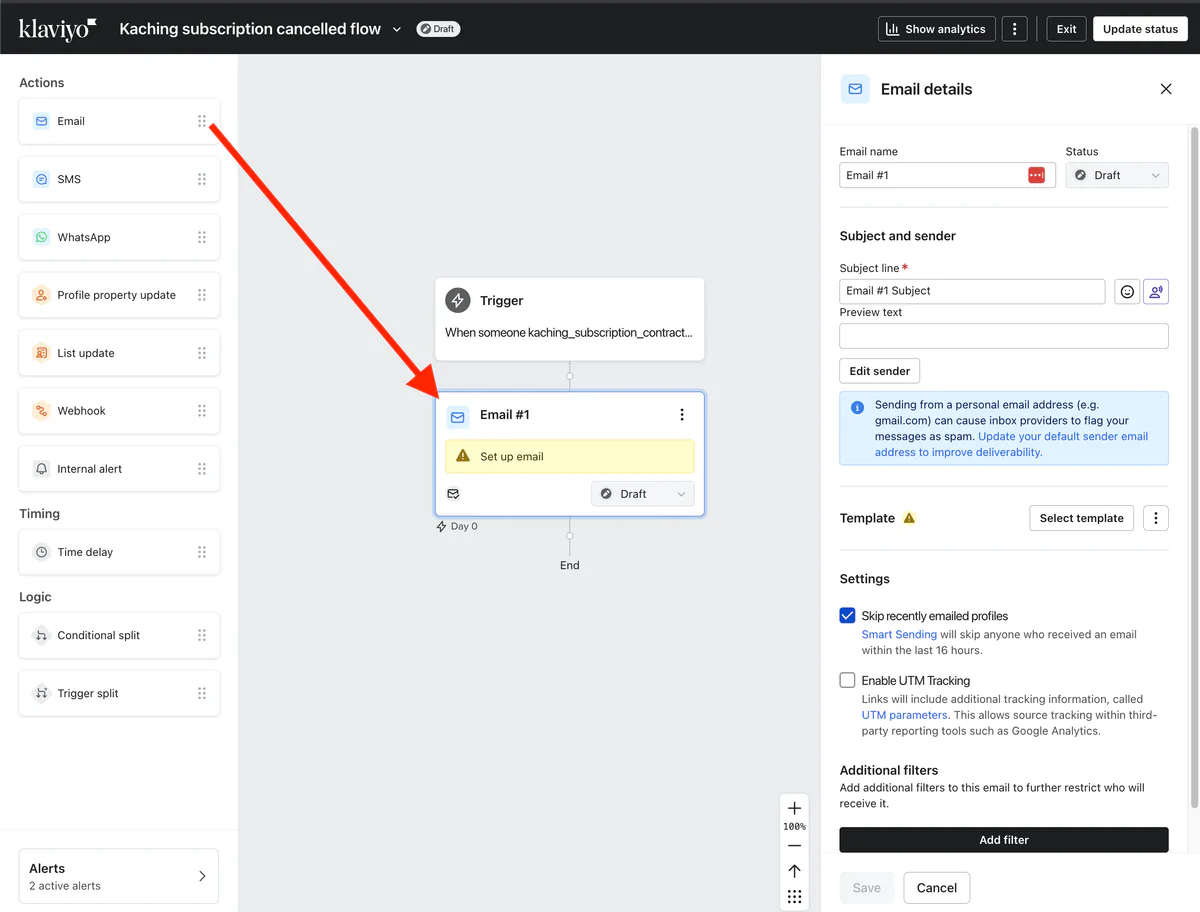Image resolution: width=1200 pixels, height=912 pixels.
Task: Expand the flow name dropdown chevron
Action: (397, 29)
